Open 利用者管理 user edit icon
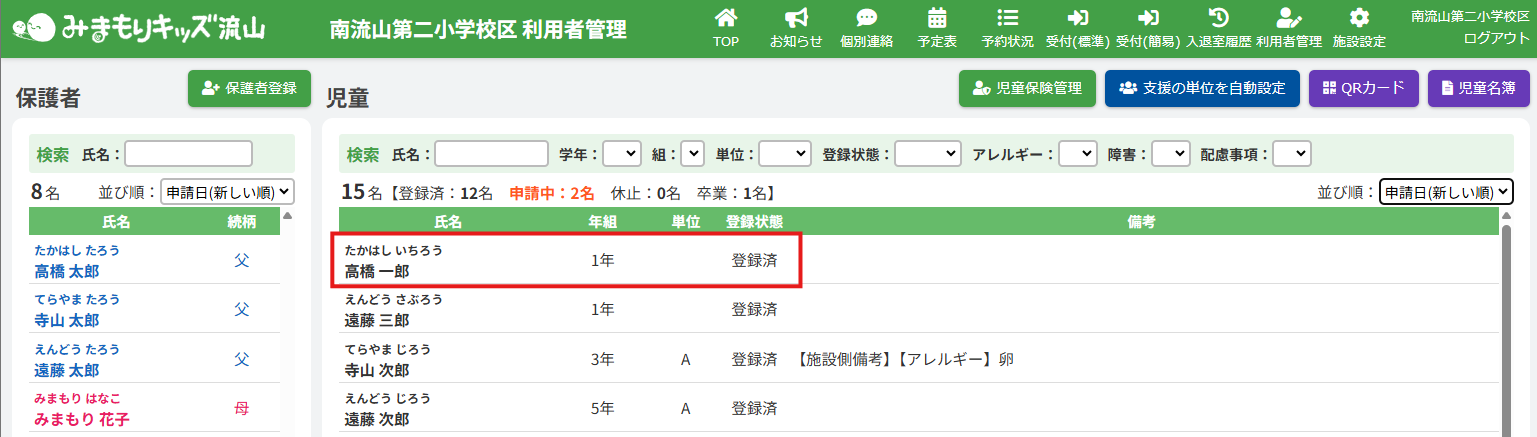 click(x=1288, y=28)
